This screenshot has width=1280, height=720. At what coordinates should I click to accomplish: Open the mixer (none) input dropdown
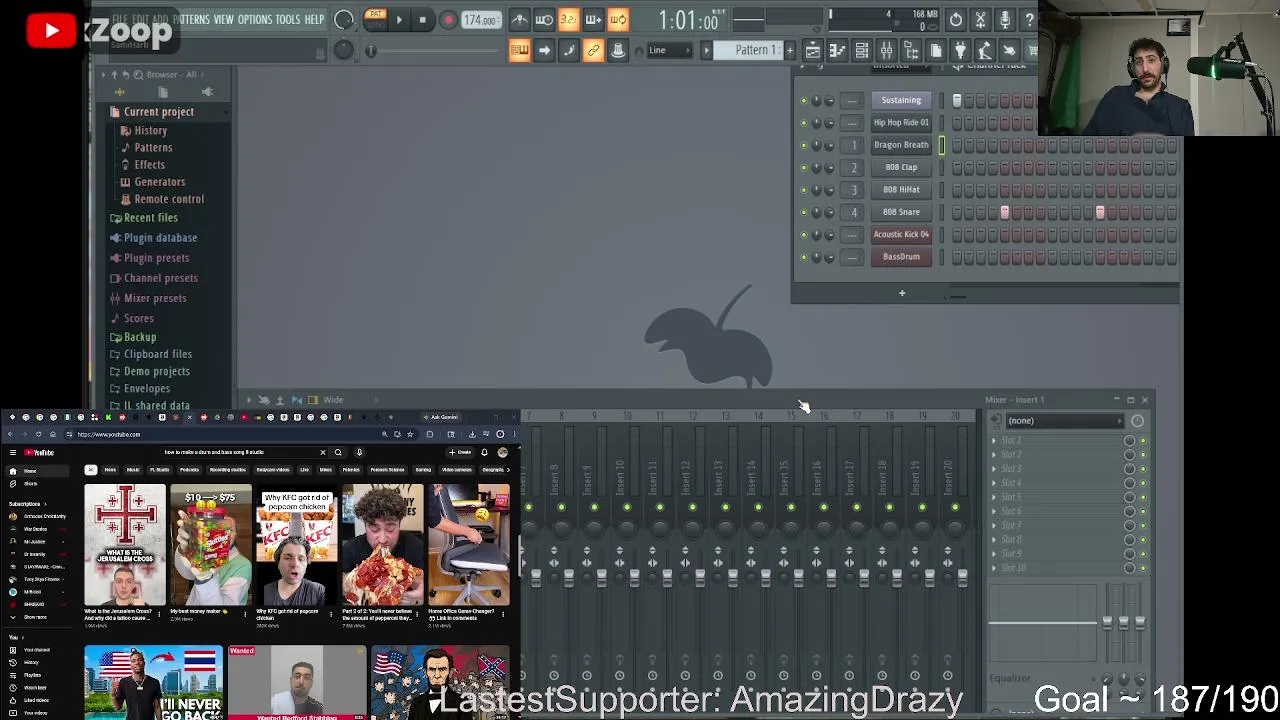click(1065, 421)
